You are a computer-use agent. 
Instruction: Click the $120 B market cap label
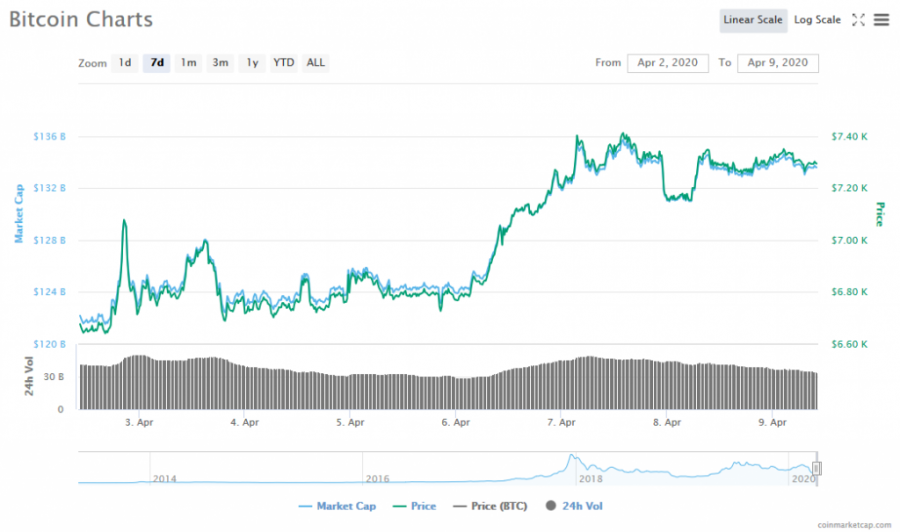[x=49, y=344]
